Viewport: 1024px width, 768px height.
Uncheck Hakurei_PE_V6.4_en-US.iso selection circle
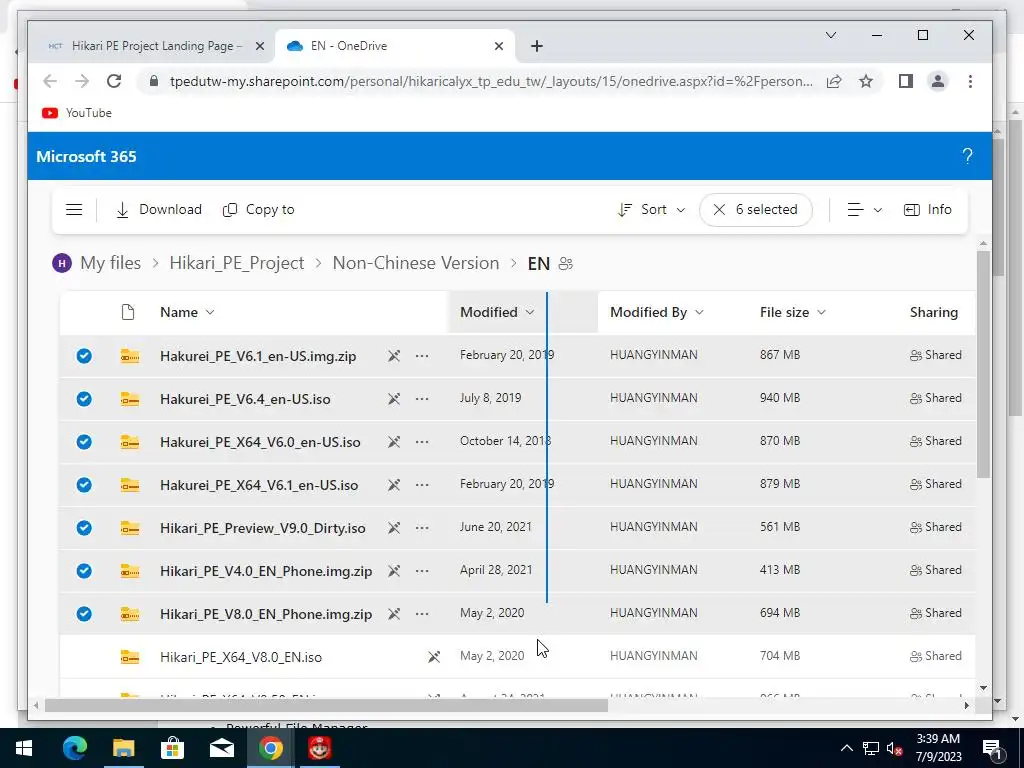coord(84,399)
